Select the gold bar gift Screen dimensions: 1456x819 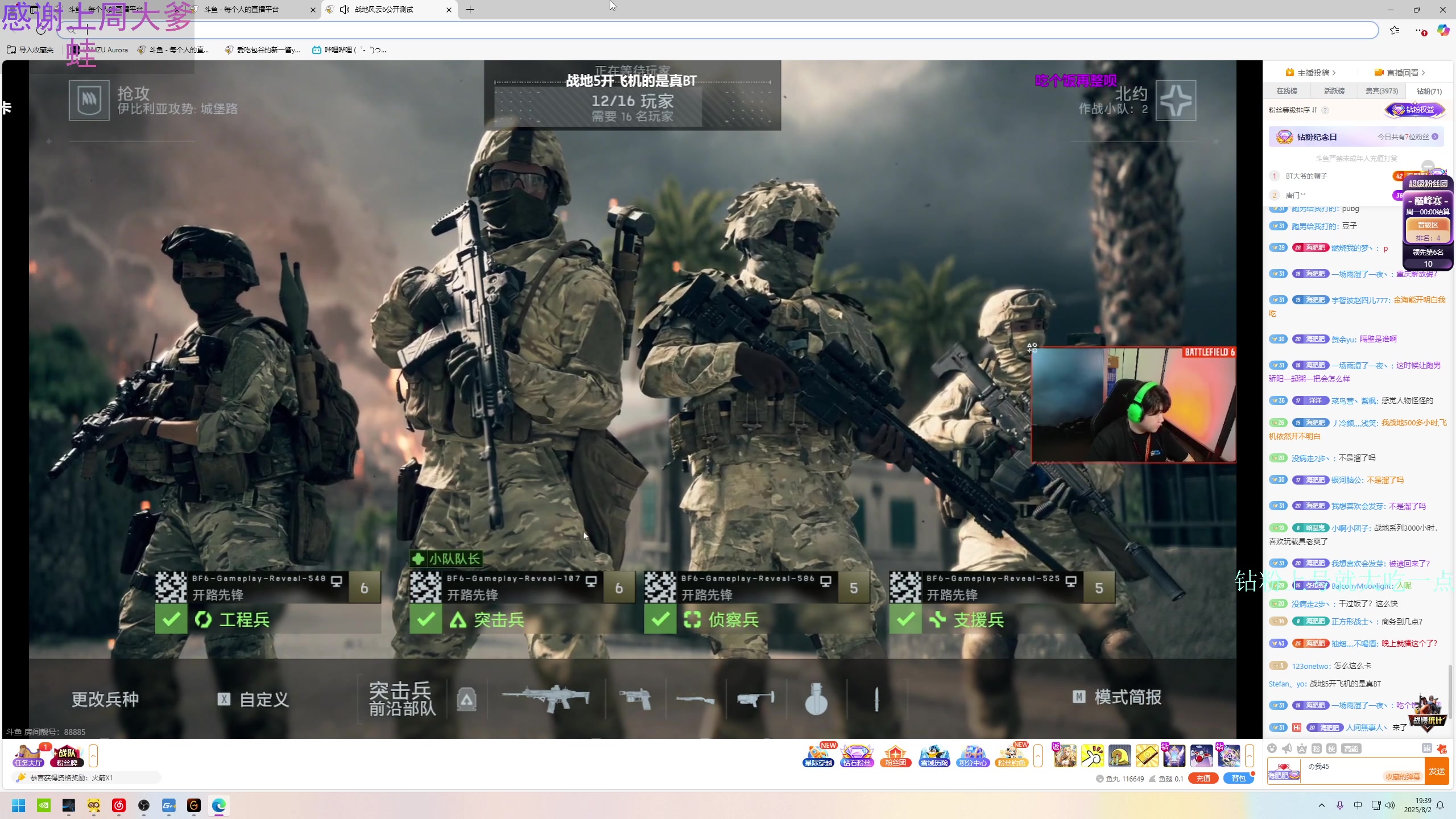(1147, 756)
